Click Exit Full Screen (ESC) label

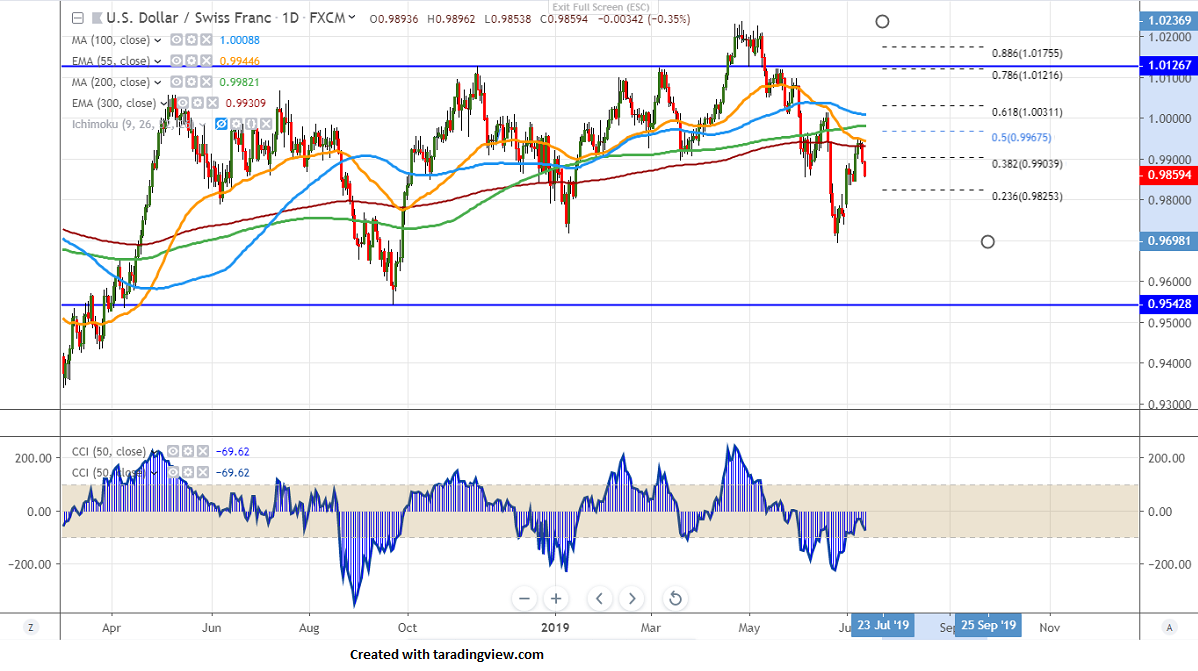tap(600, 8)
